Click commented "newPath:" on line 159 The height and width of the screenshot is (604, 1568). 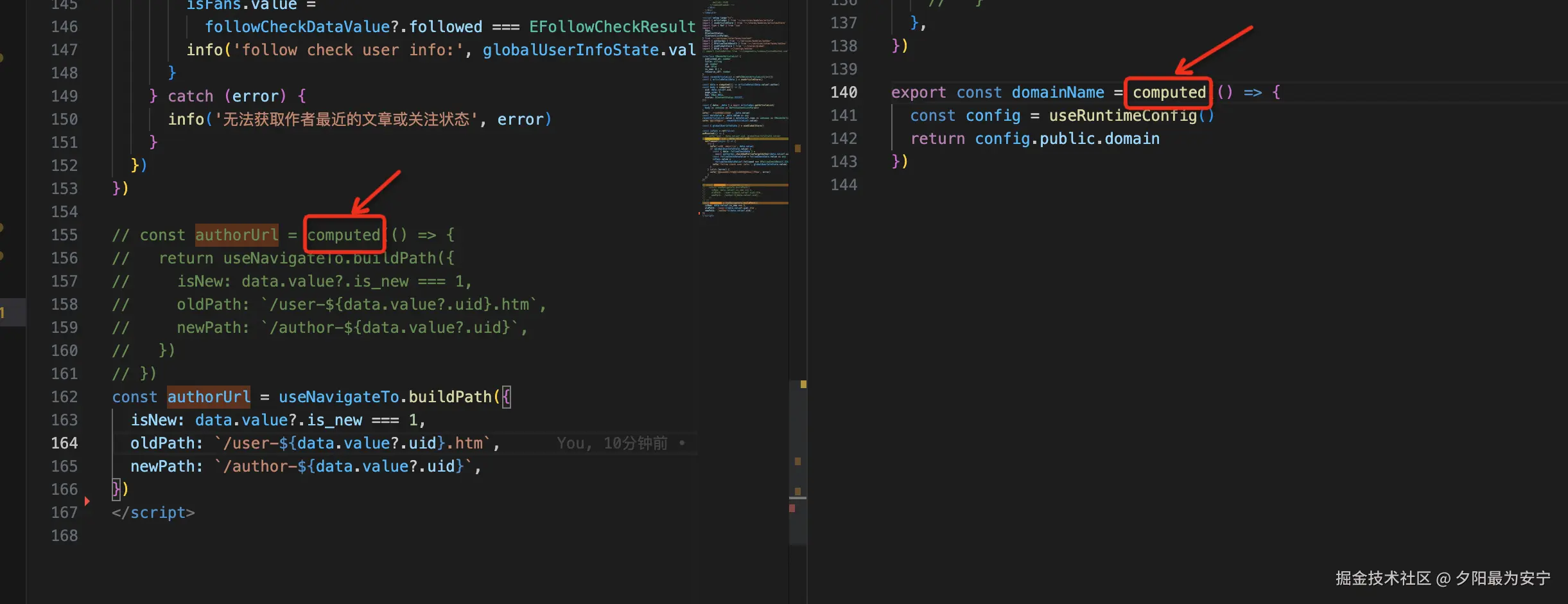coord(213,328)
